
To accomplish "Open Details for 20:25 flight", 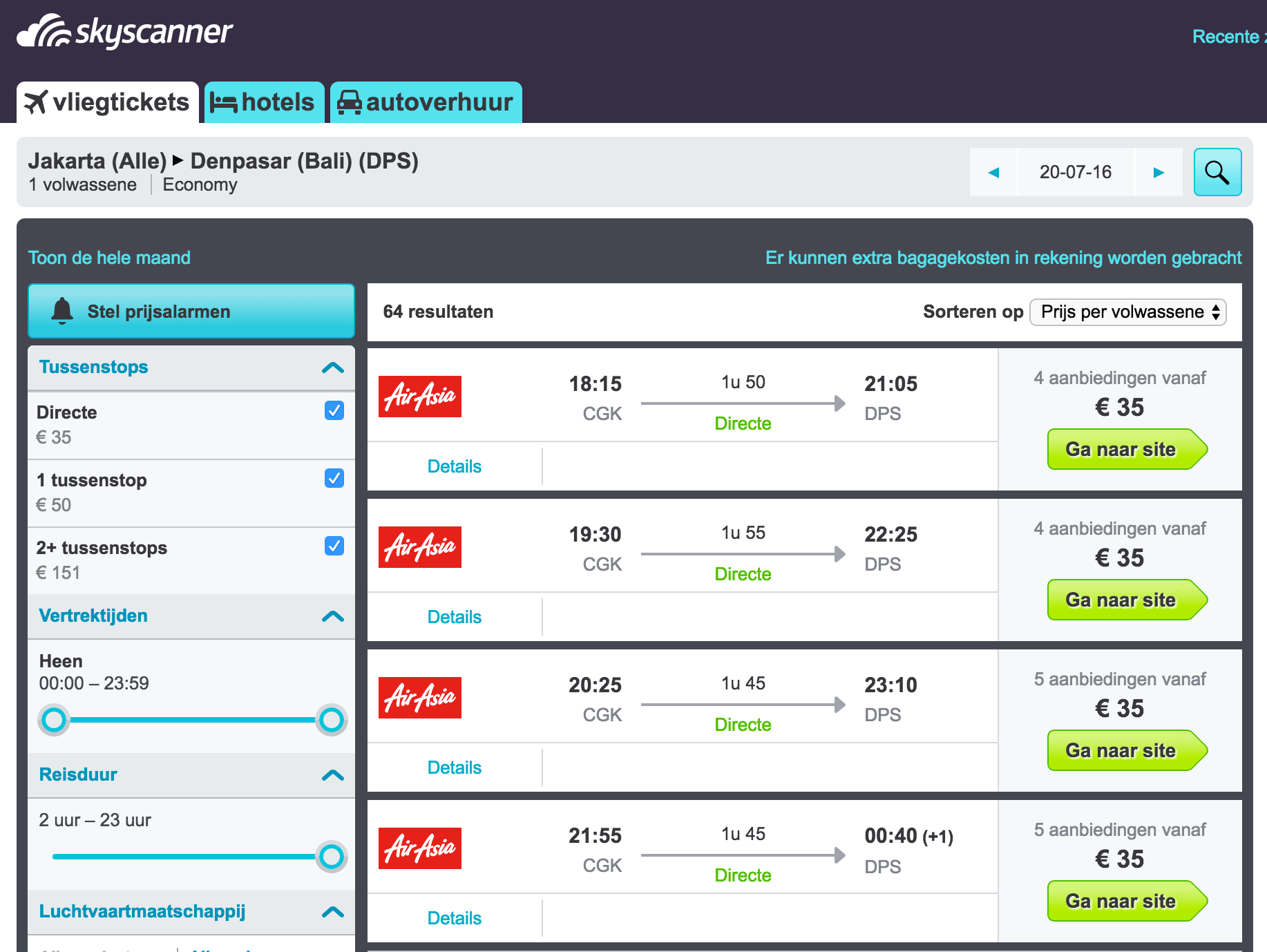I will point(454,768).
